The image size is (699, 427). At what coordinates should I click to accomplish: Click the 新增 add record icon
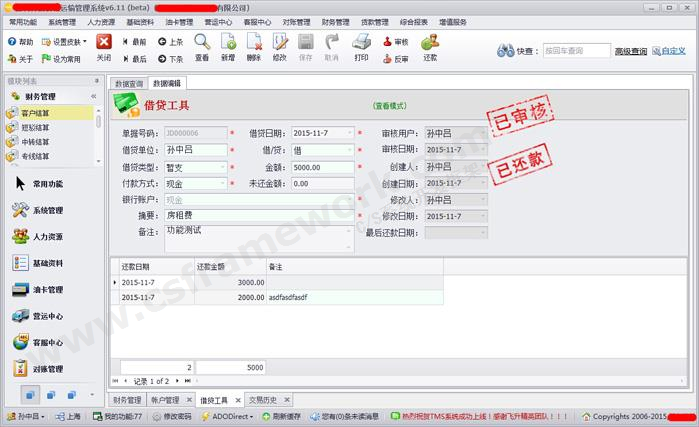[228, 46]
